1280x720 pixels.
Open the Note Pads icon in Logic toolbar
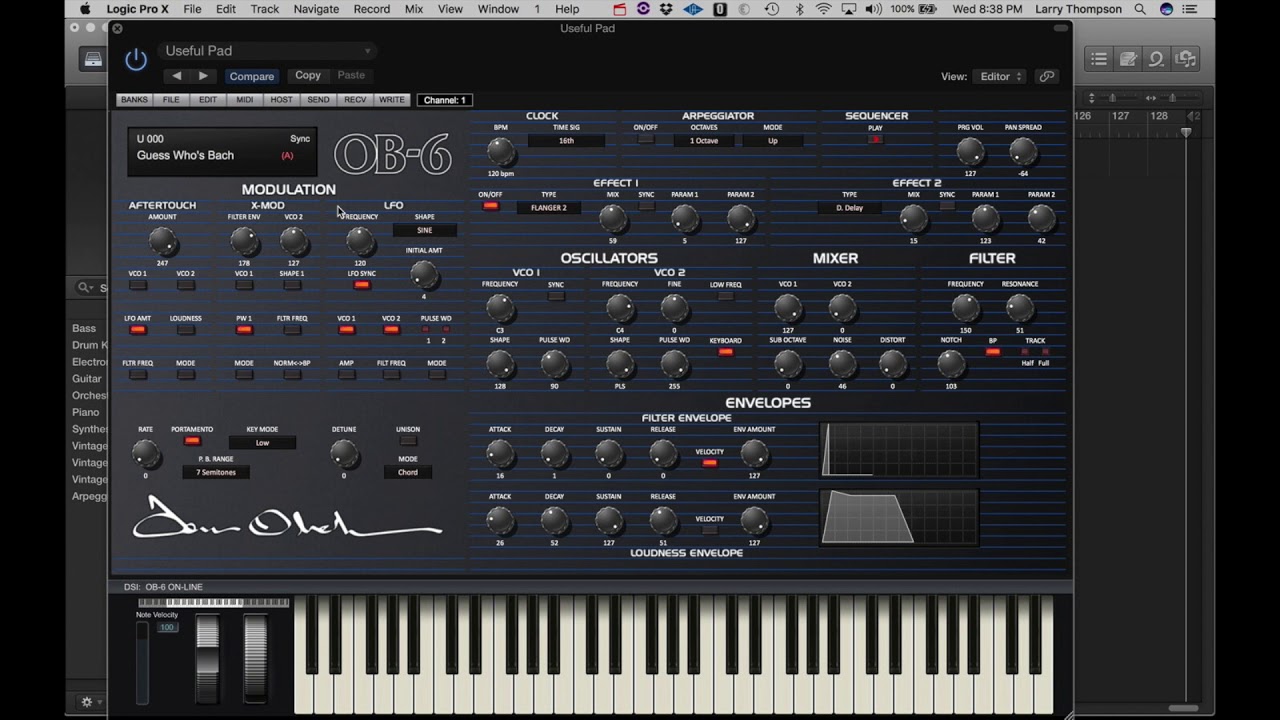(1128, 59)
